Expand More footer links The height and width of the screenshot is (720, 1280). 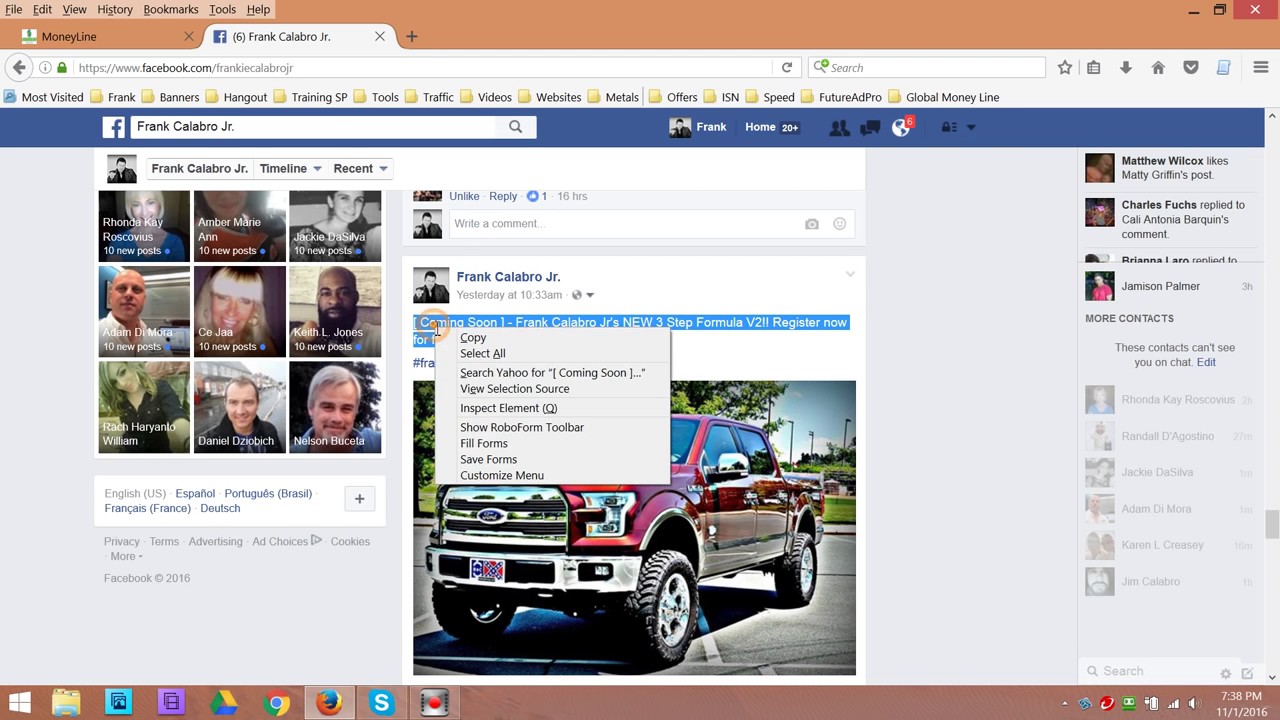pyautogui.click(x=126, y=556)
